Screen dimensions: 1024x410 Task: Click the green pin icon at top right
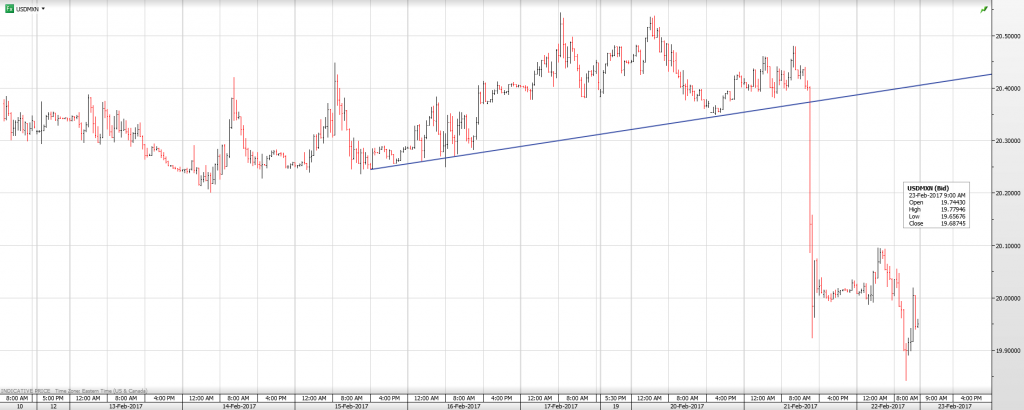point(984,8)
